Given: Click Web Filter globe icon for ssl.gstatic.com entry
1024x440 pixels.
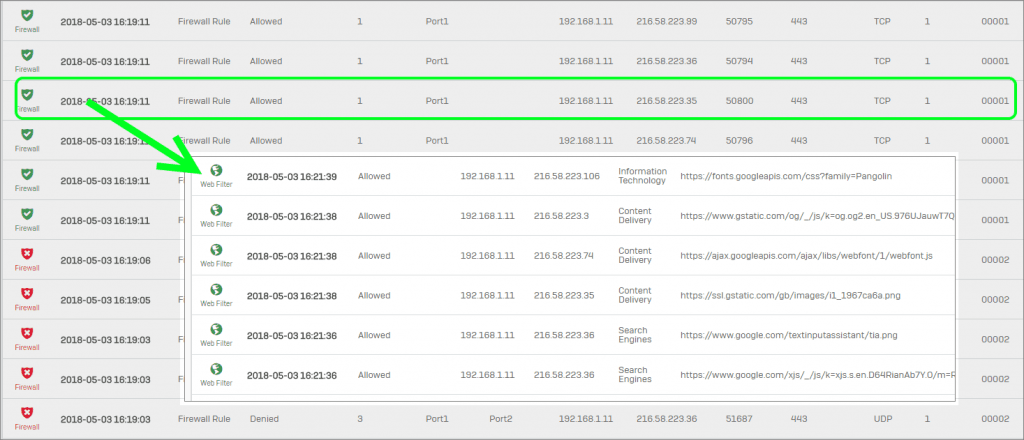Looking at the screenshot, I should click(x=216, y=290).
